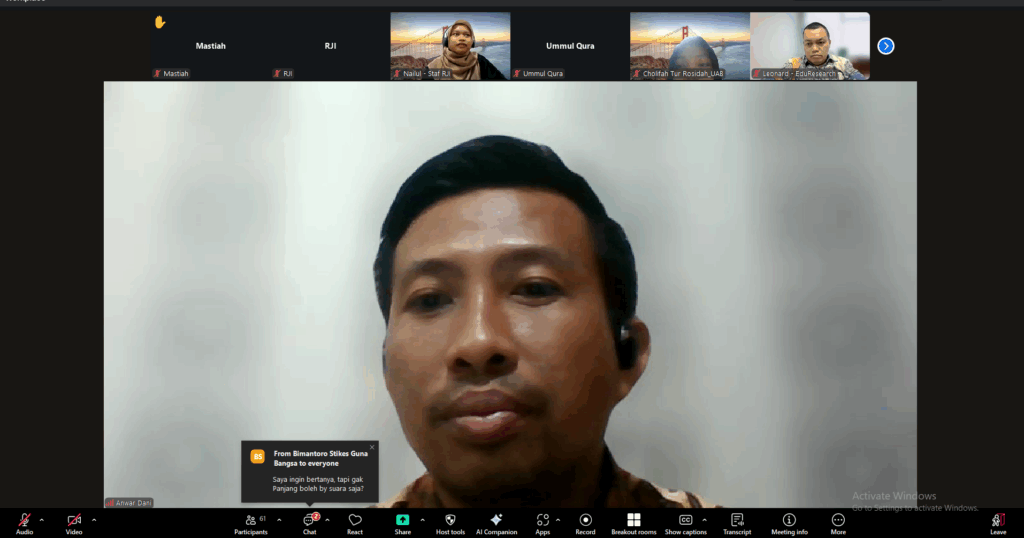
Task: Close the chat notification popup
Action: click(x=372, y=447)
